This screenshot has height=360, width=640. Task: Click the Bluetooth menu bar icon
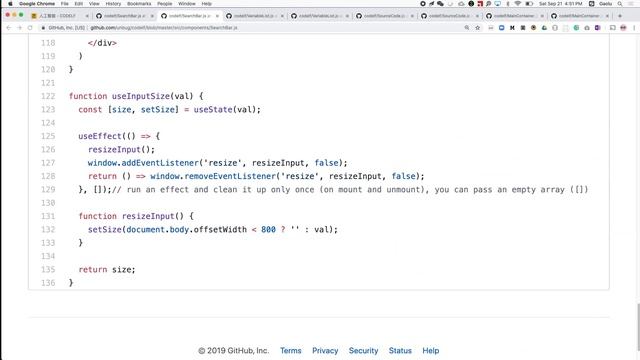coord(508,4)
